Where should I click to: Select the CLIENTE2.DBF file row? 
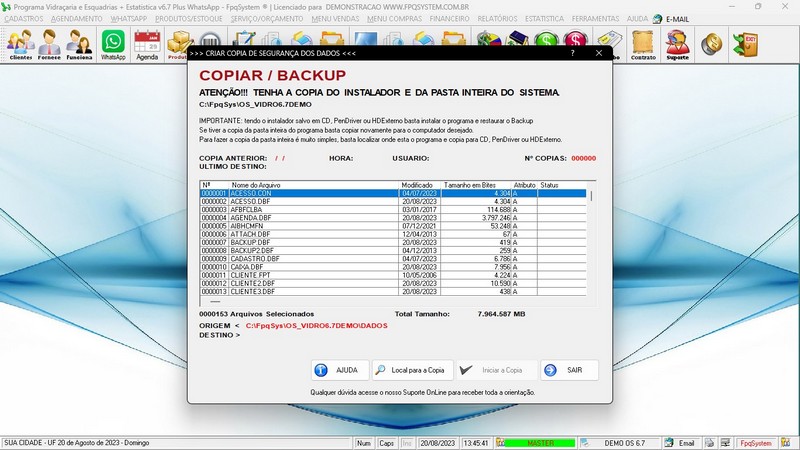pyautogui.click(x=393, y=283)
